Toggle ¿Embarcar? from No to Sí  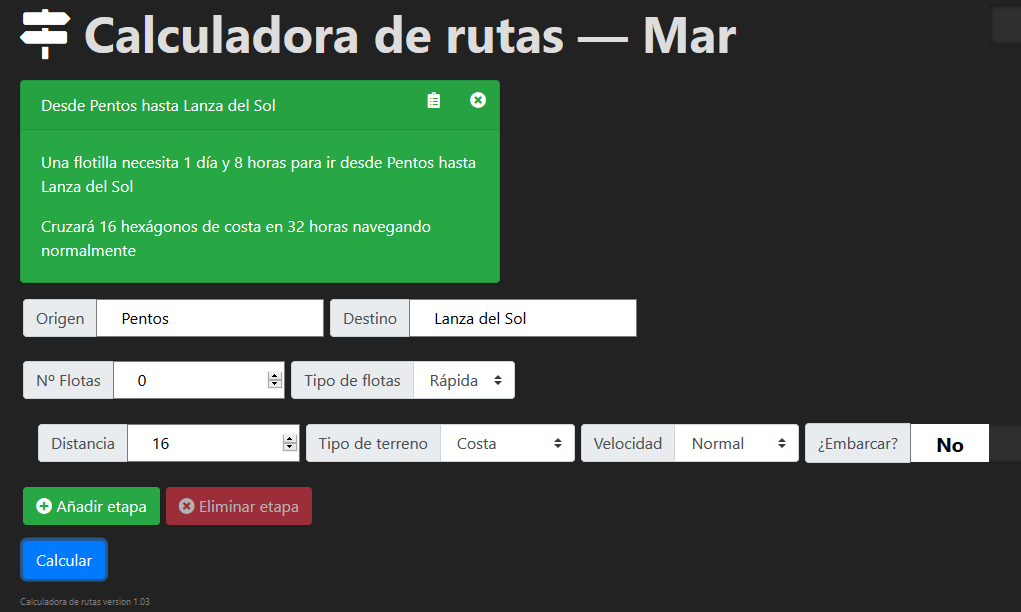(x=949, y=443)
